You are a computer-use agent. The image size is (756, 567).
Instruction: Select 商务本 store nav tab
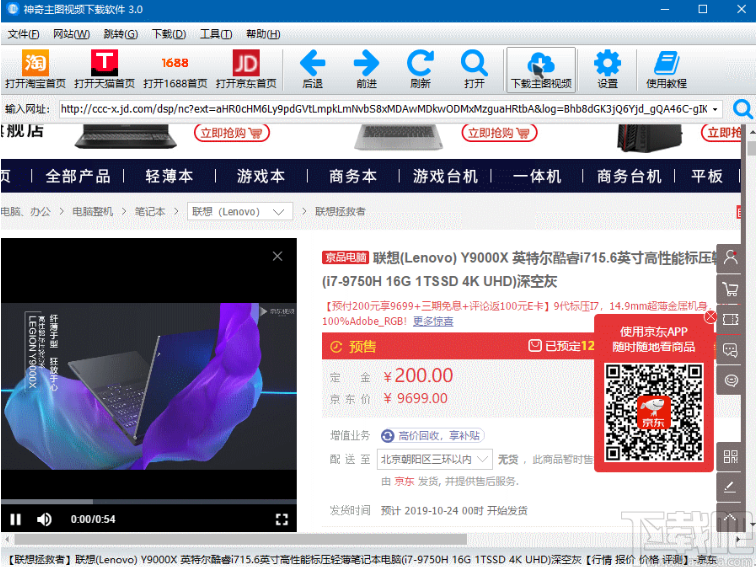(353, 176)
